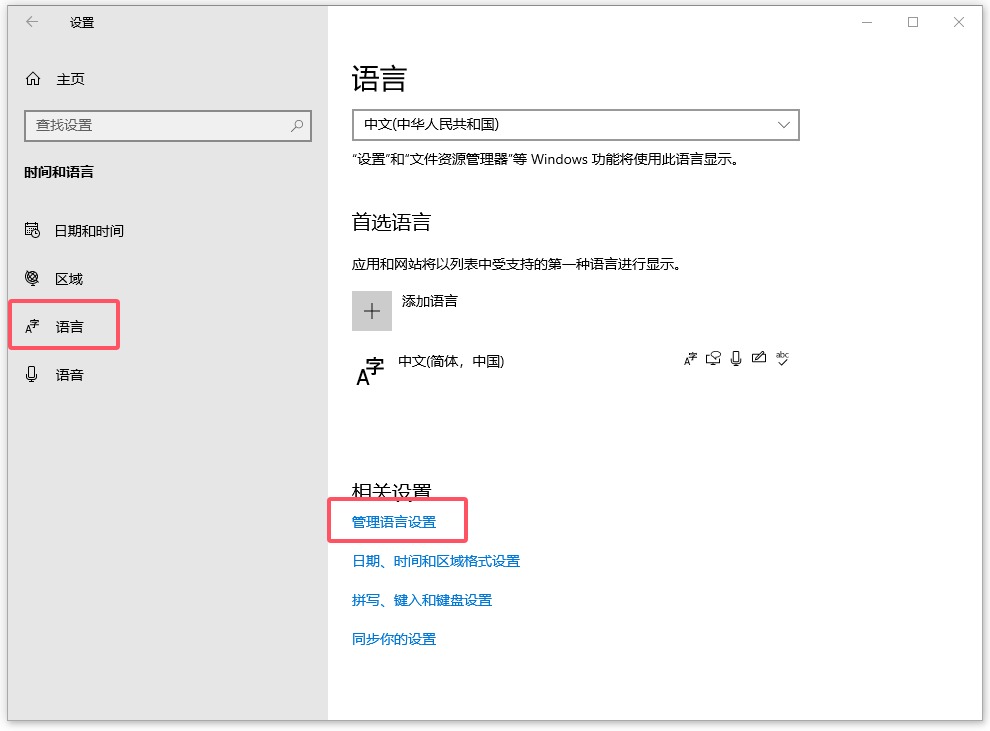990x731 pixels.
Task: Select 语言 in the left sidebar
Action: tap(69, 327)
